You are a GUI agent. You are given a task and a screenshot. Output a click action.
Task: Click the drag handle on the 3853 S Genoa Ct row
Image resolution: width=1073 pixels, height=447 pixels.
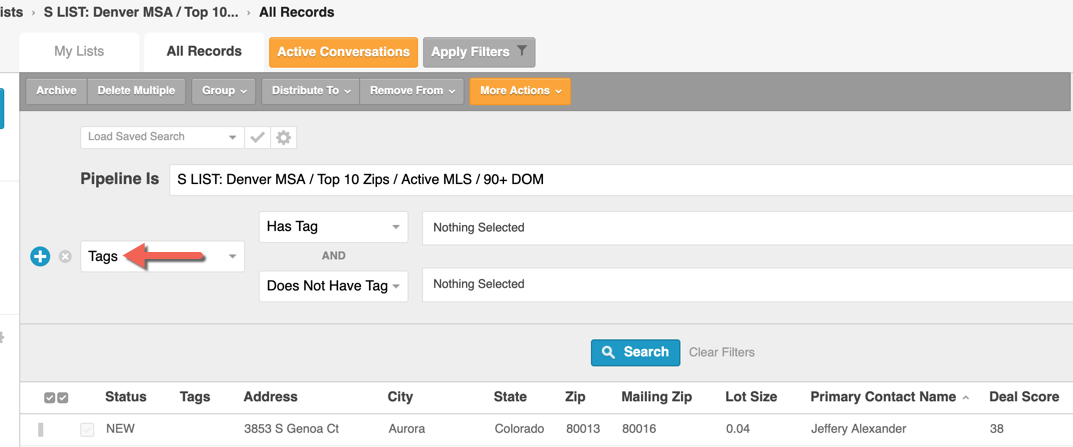click(x=40, y=430)
